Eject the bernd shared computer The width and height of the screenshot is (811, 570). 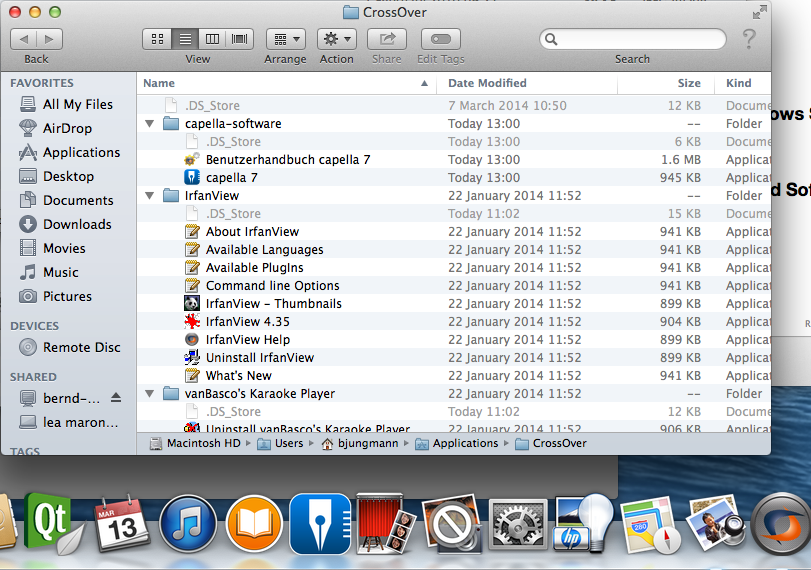coord(116,398)
